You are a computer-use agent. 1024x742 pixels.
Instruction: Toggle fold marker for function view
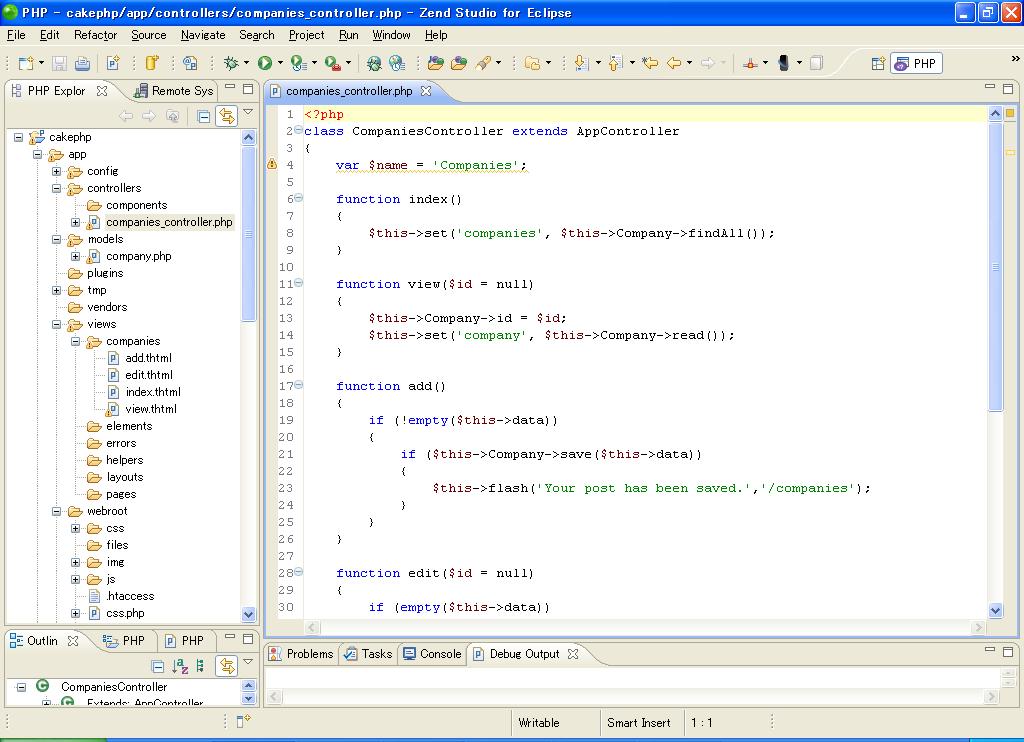[298, 283]
